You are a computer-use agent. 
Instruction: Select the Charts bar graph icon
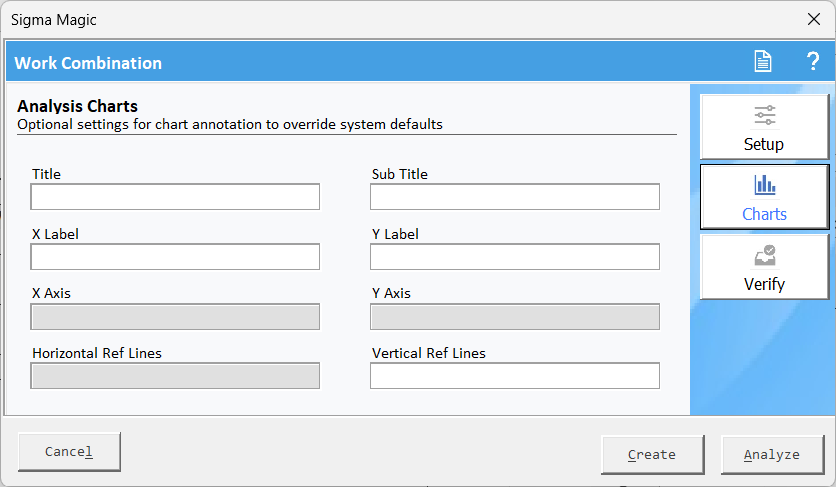765,185
